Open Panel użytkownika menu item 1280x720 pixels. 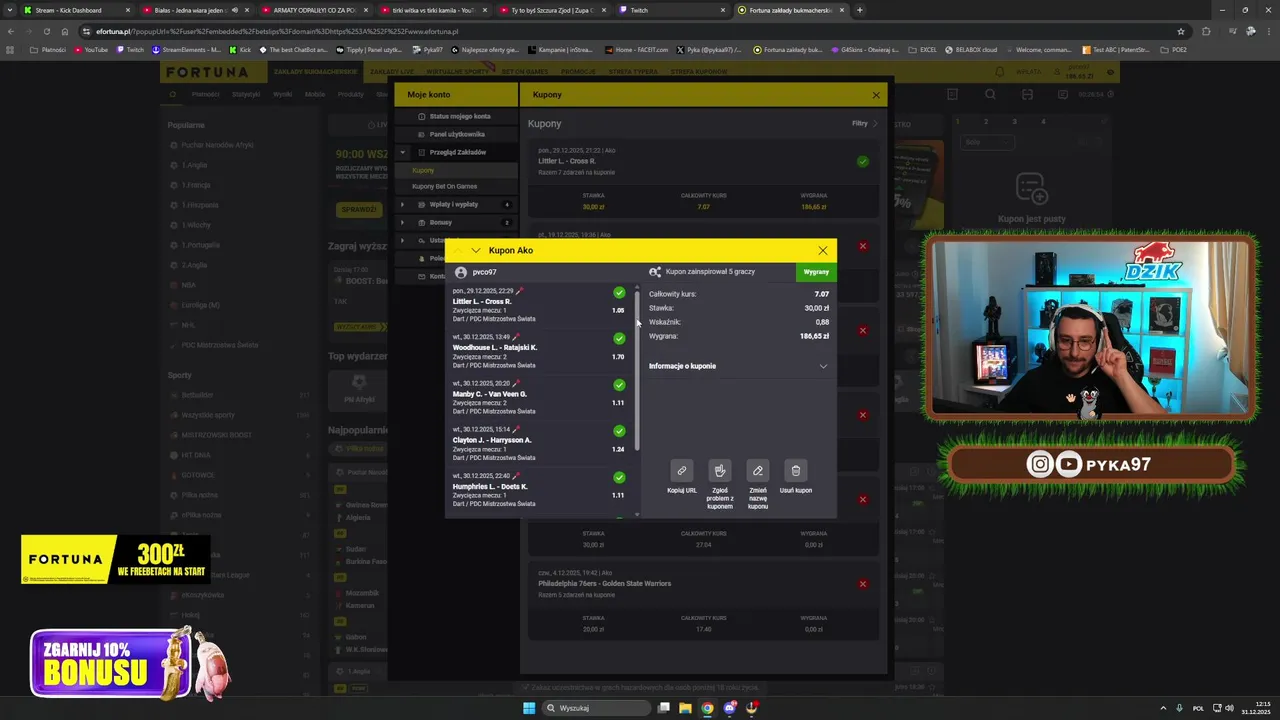(x=457, y=134)
